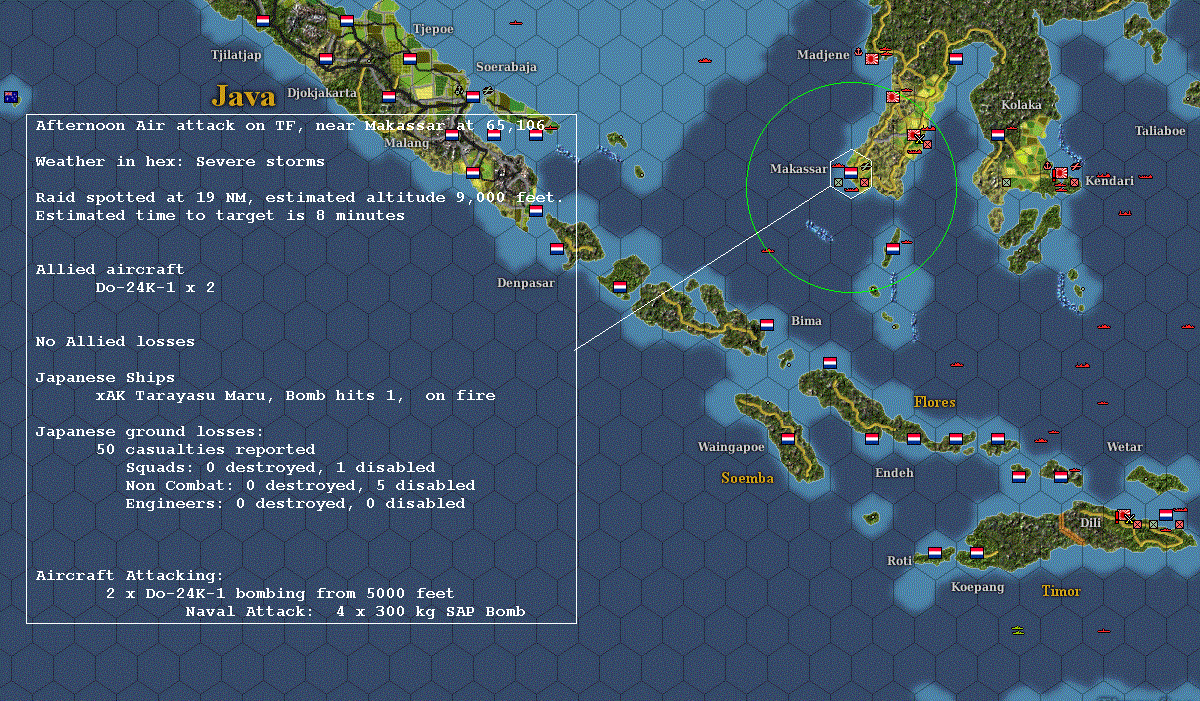Select Japanese flag with crossed swords northeast of Makassar
The height and width of the screenshot is (701, 1200).
tap(916, 135)
